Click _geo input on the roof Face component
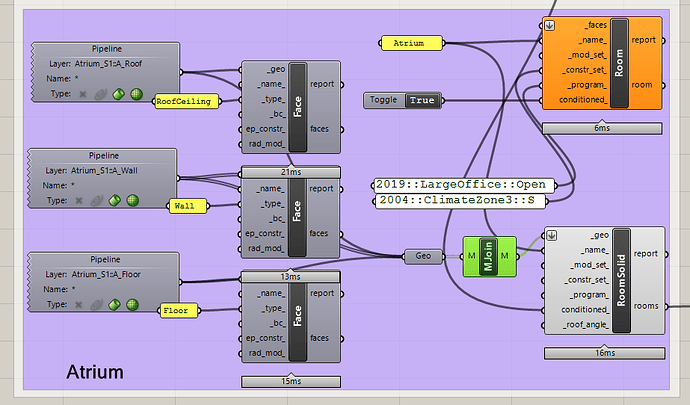Image resolution: width=690 pixels, height=405 pixels. [x=276, y=70]
